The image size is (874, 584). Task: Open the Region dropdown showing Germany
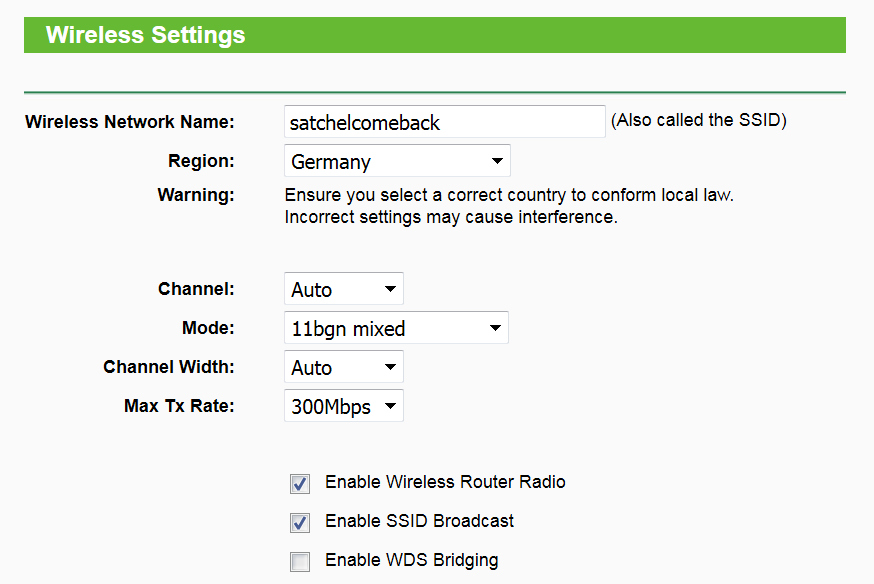pyautogui.click(x=397, y=161)
